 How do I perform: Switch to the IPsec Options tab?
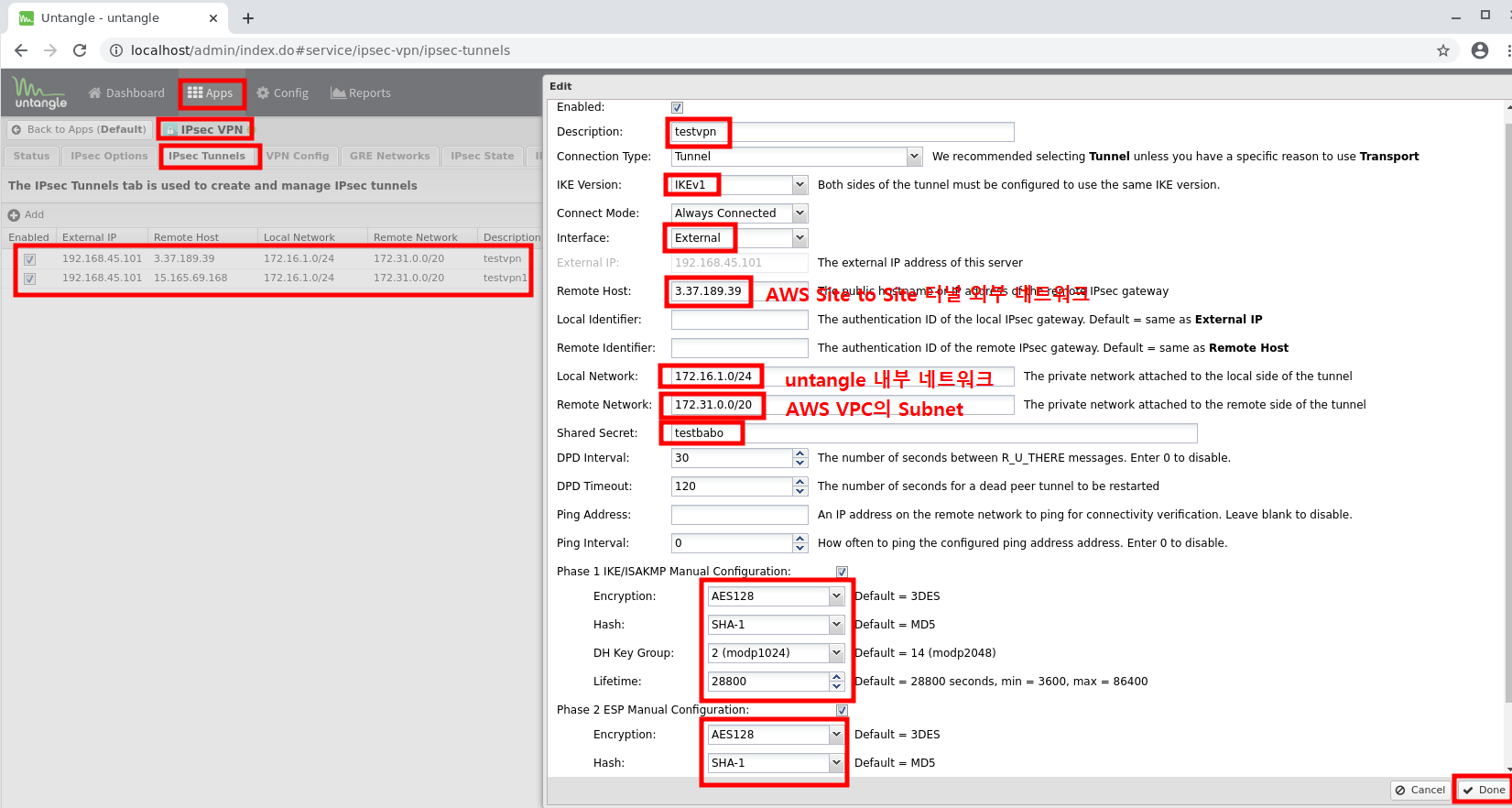pos(109,156)
